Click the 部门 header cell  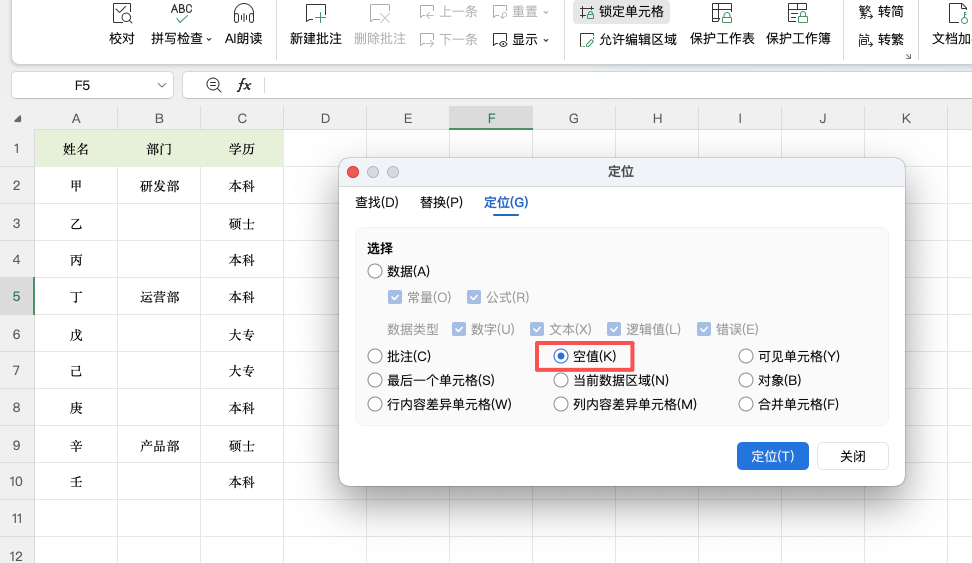pyautogui.click(x=159, y=148)
